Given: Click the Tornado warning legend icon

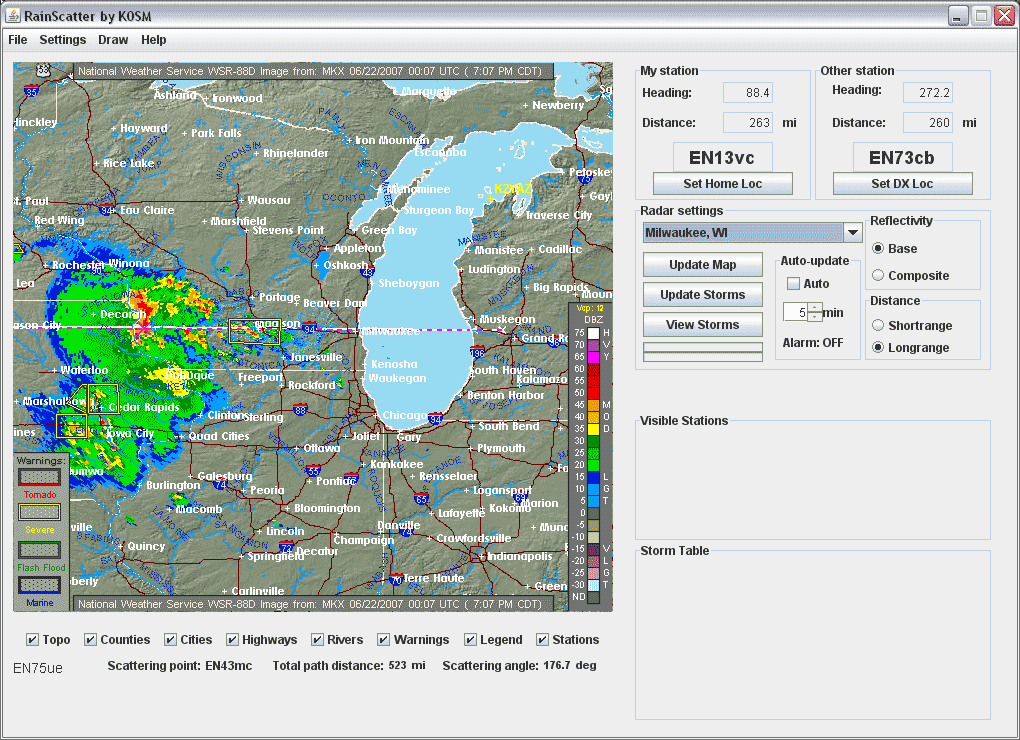Looking at the screenshot, I should [x=40, y=479].
